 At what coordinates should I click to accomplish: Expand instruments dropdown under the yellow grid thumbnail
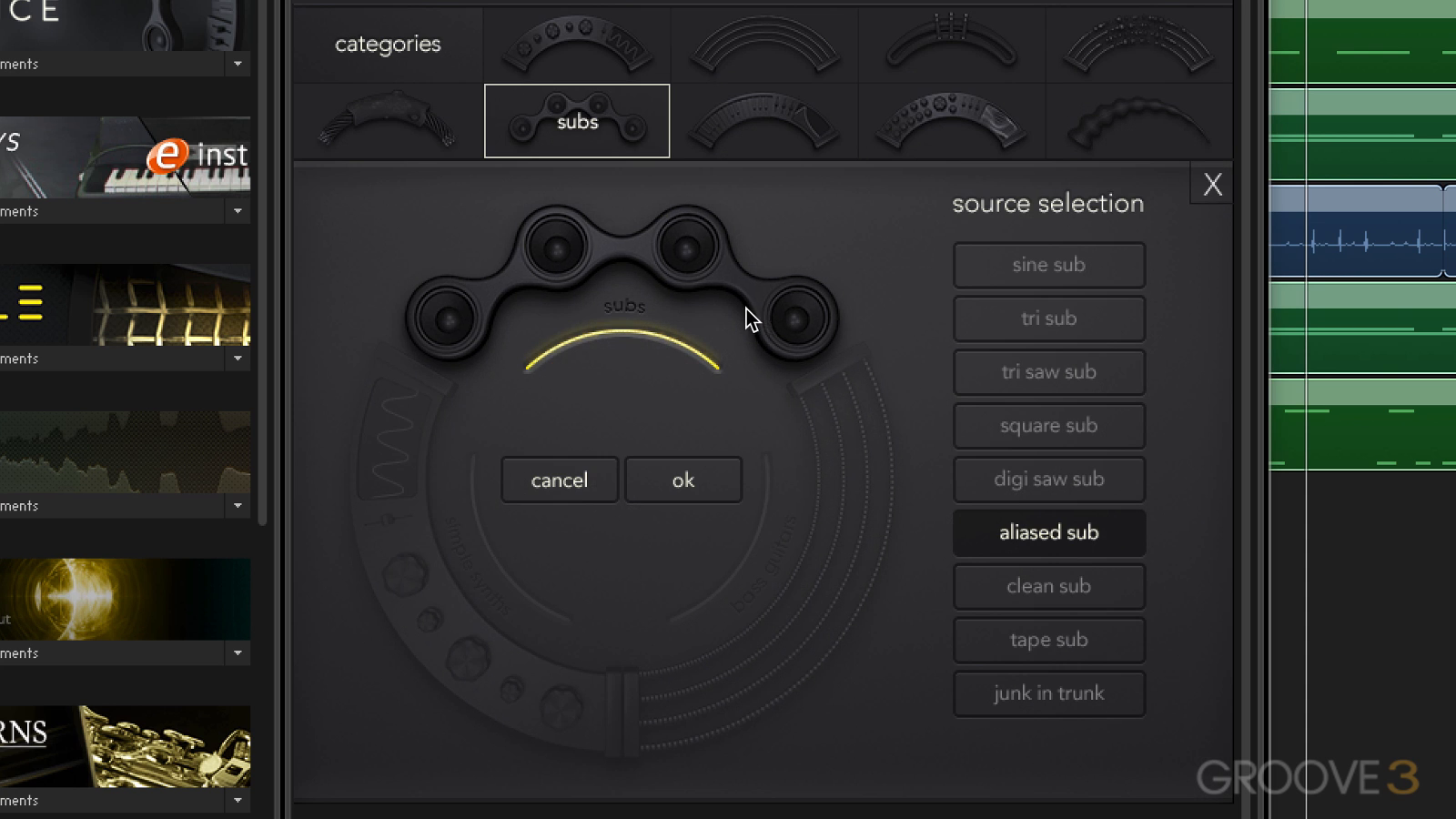238,359
